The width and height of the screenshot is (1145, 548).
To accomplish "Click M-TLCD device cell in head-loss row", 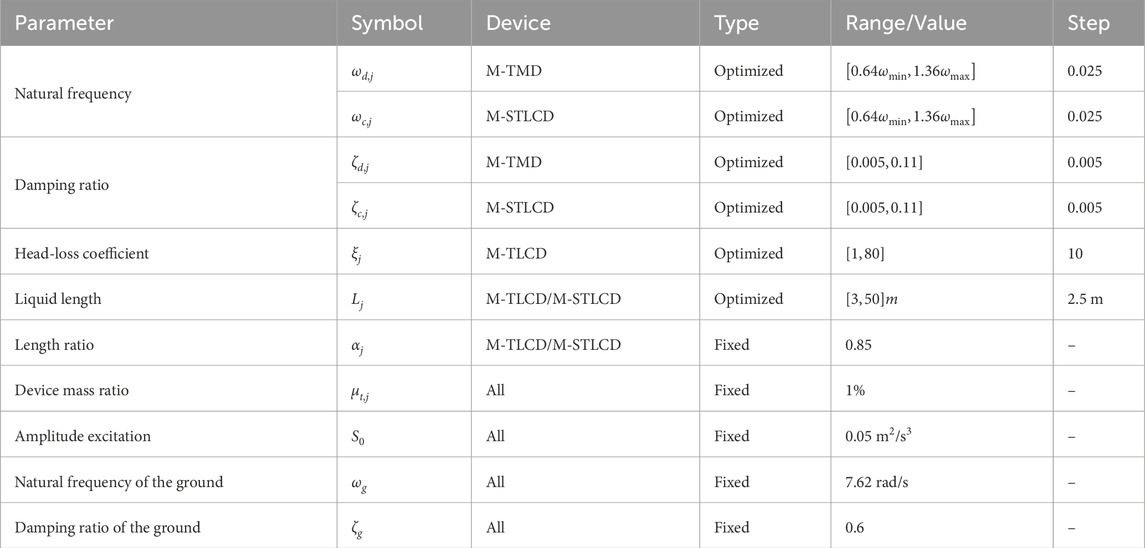I will coord(518,254).
